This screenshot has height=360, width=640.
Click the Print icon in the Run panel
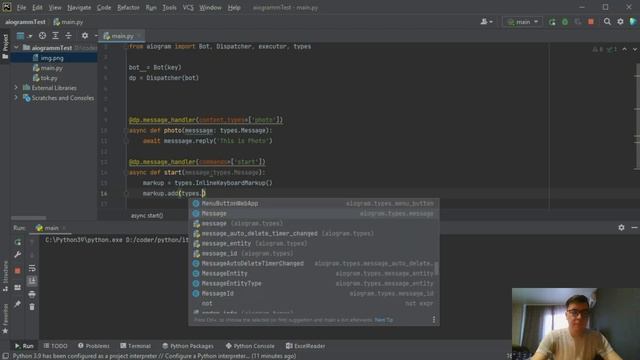click(x=32, y=294)
